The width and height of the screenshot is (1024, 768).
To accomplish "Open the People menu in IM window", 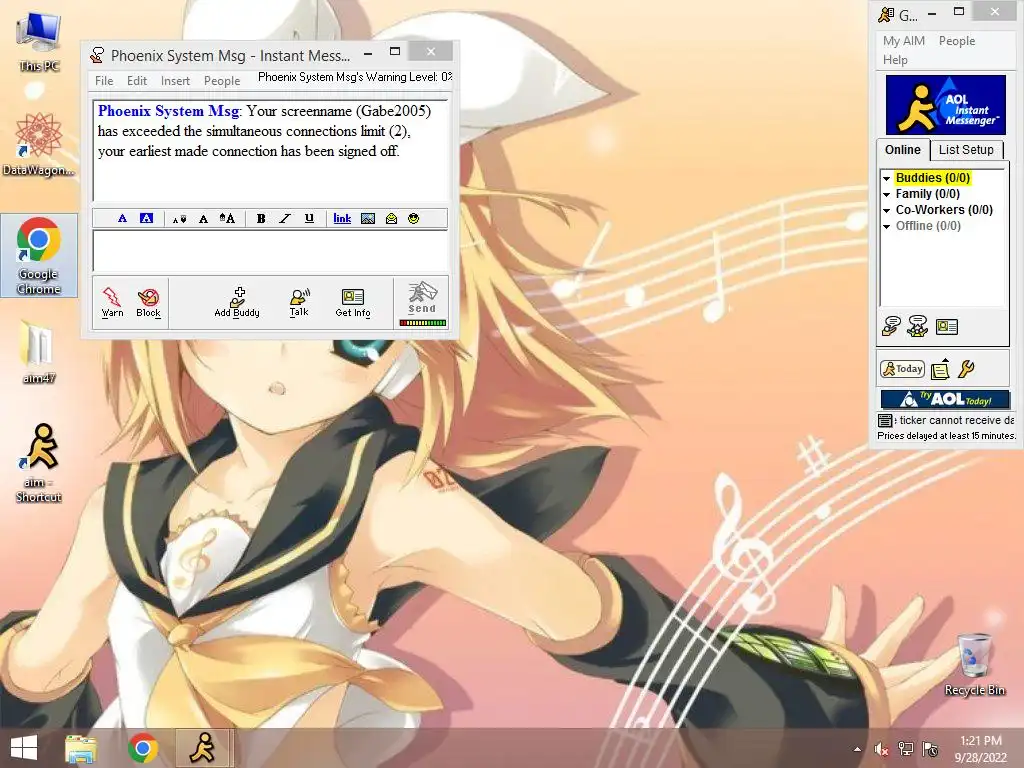I will 222,81.
